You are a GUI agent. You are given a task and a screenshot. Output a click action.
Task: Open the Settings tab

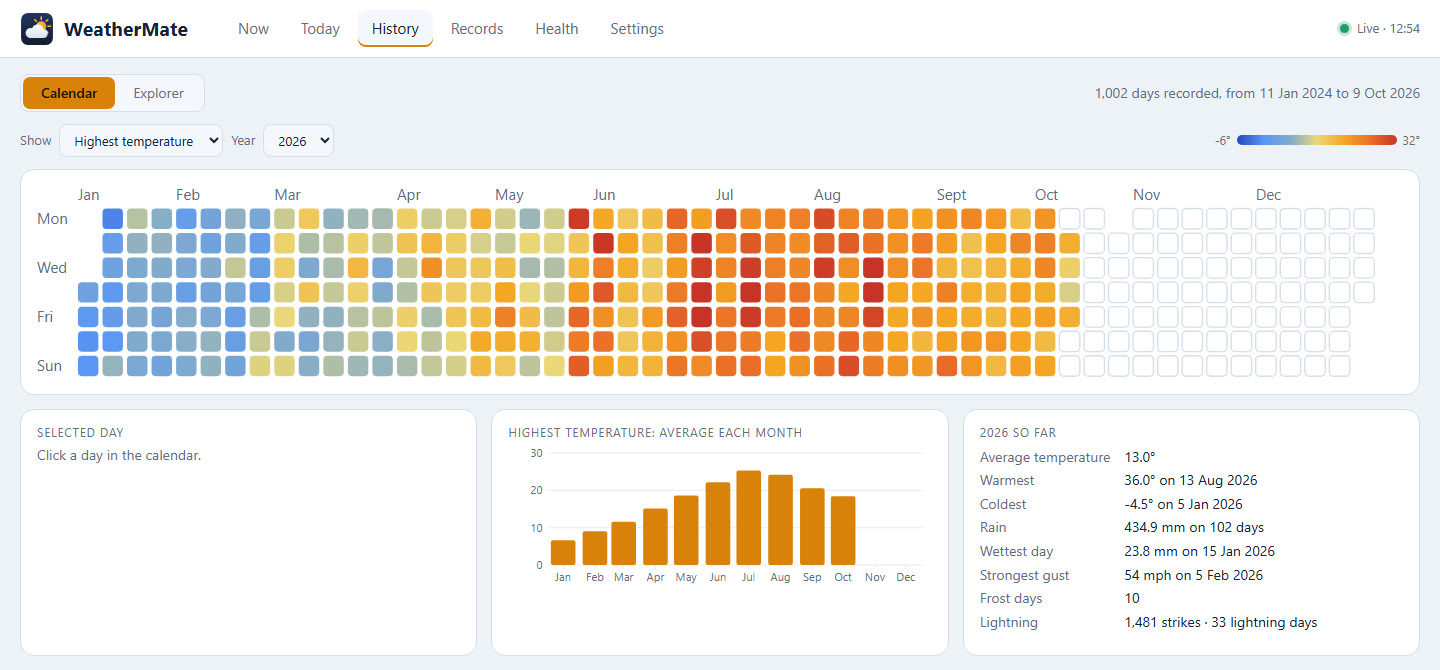[x=637, y=29]
